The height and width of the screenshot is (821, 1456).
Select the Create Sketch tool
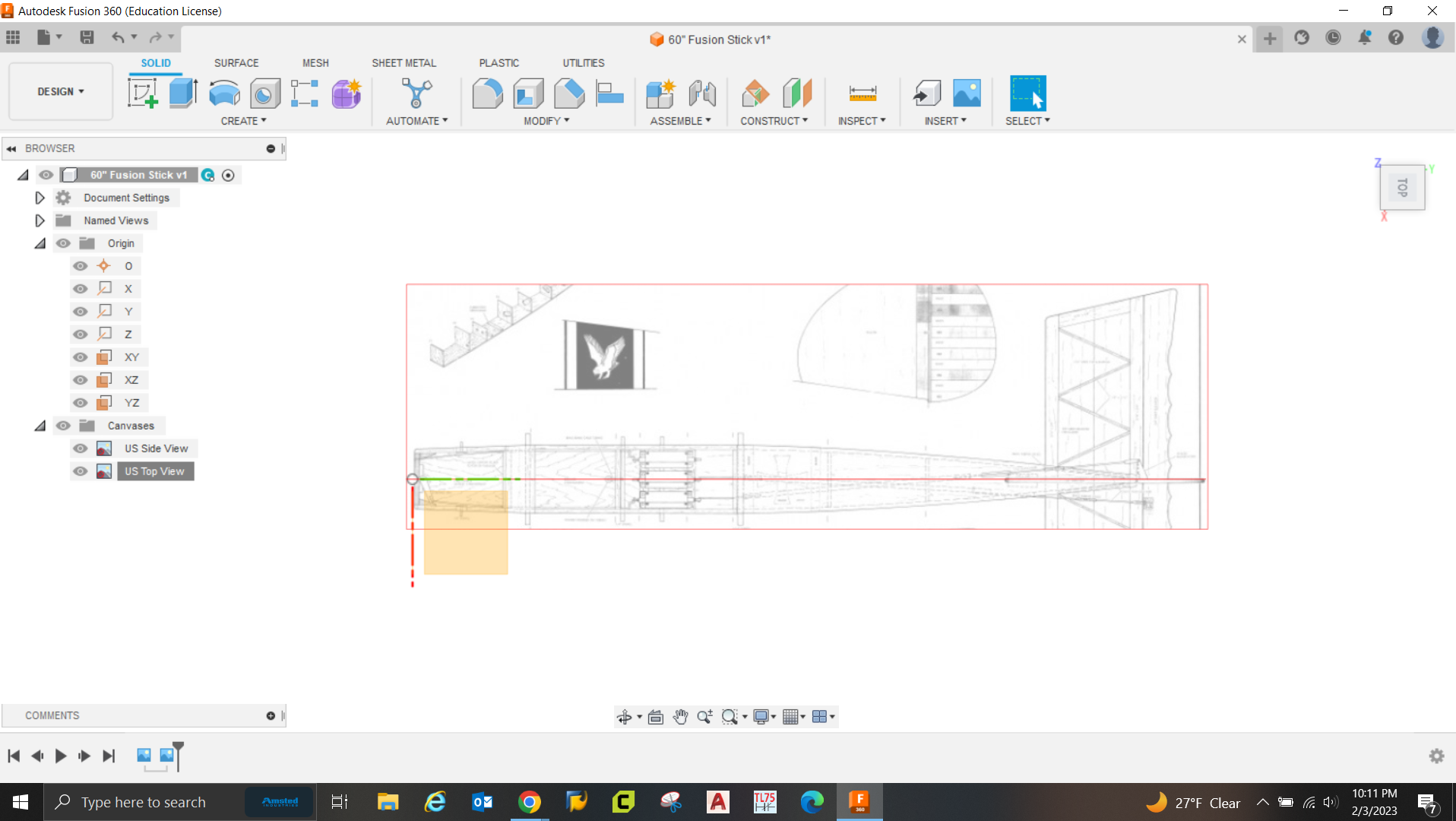point(143,93)
